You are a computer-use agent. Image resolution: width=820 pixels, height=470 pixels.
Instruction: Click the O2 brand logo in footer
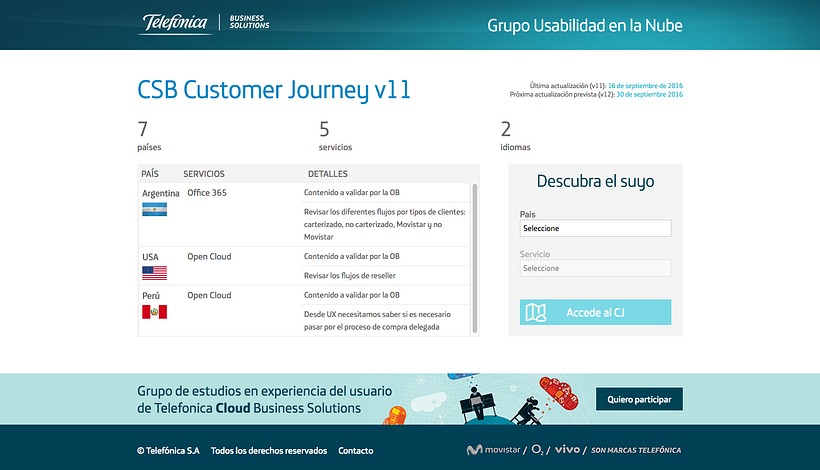[x=537, y=450]
